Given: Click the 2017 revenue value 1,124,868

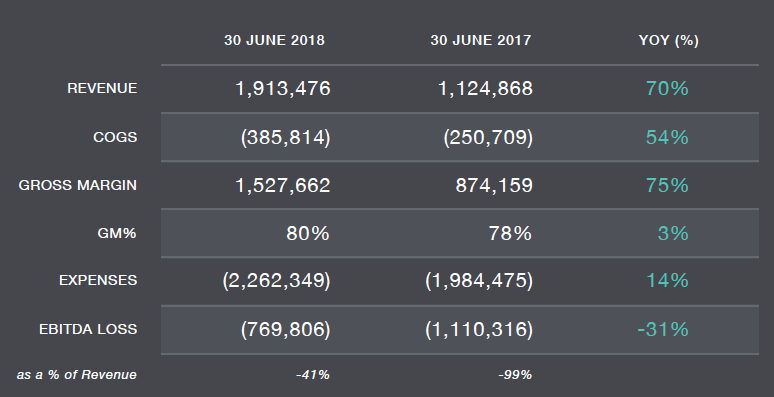Looking at the screenshot, I should pos(486,88).
